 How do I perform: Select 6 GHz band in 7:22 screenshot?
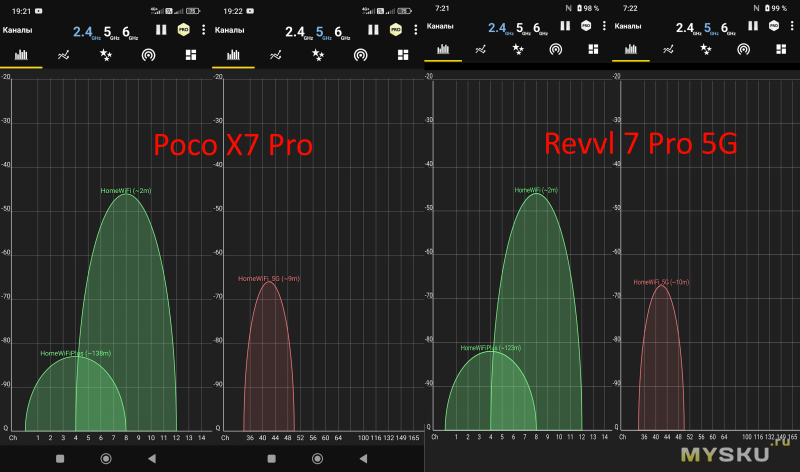click(728, 29)
